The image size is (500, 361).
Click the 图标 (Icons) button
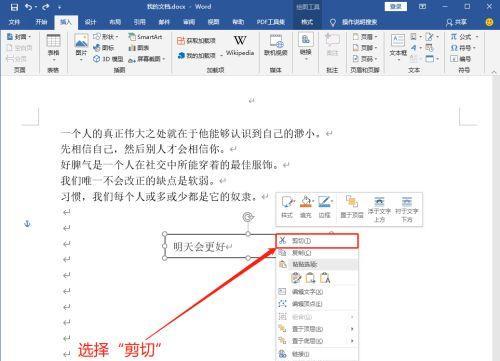(x=104, y=48)
